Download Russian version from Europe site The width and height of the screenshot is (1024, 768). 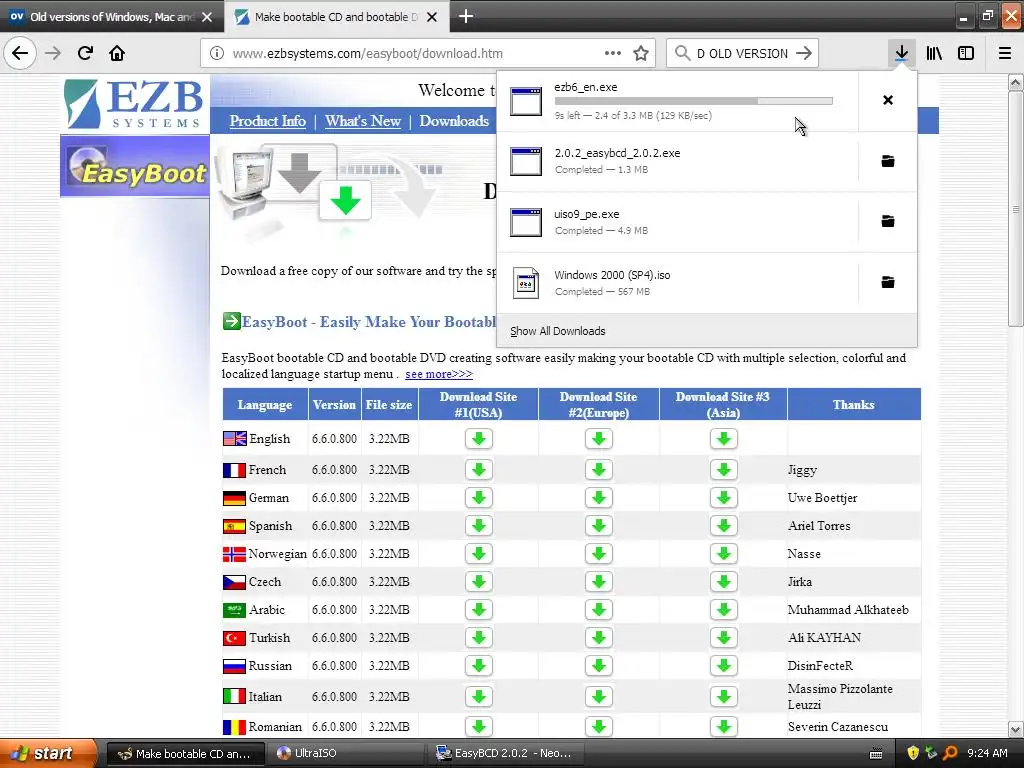pyautogui.click(x=599, y=666)
